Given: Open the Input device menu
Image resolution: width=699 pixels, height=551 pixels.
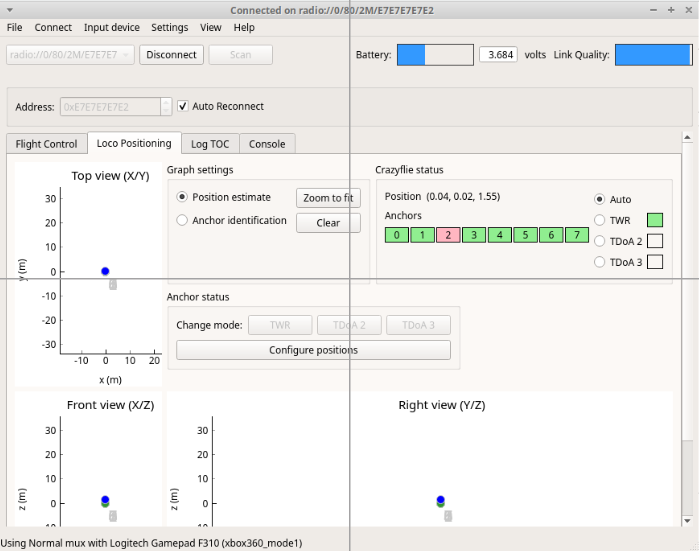Looking at the screenshot, I should coord(111,27).
